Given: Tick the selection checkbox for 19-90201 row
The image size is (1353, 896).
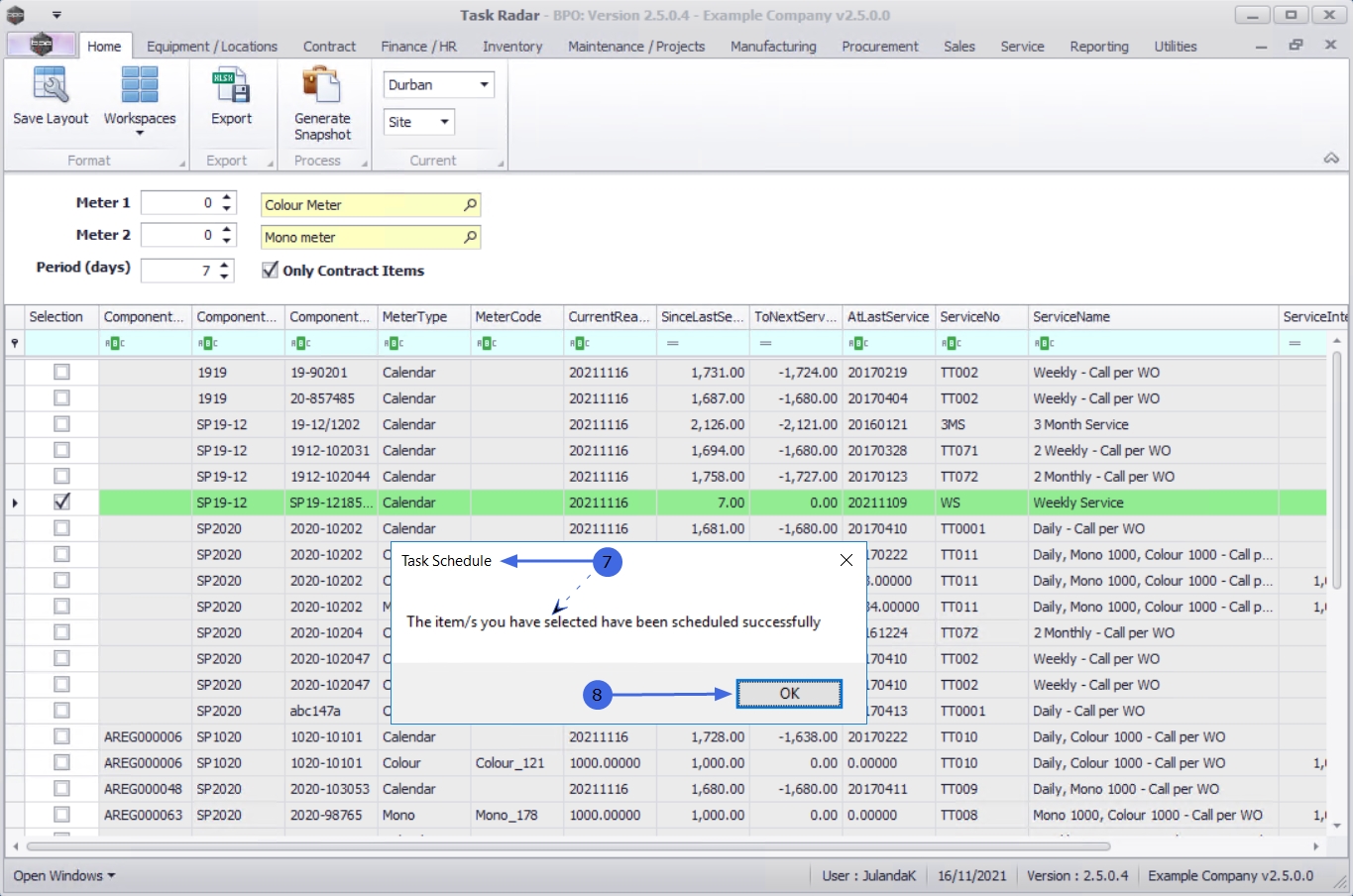Looking at the screenshot, I should [x=61, y=372].
